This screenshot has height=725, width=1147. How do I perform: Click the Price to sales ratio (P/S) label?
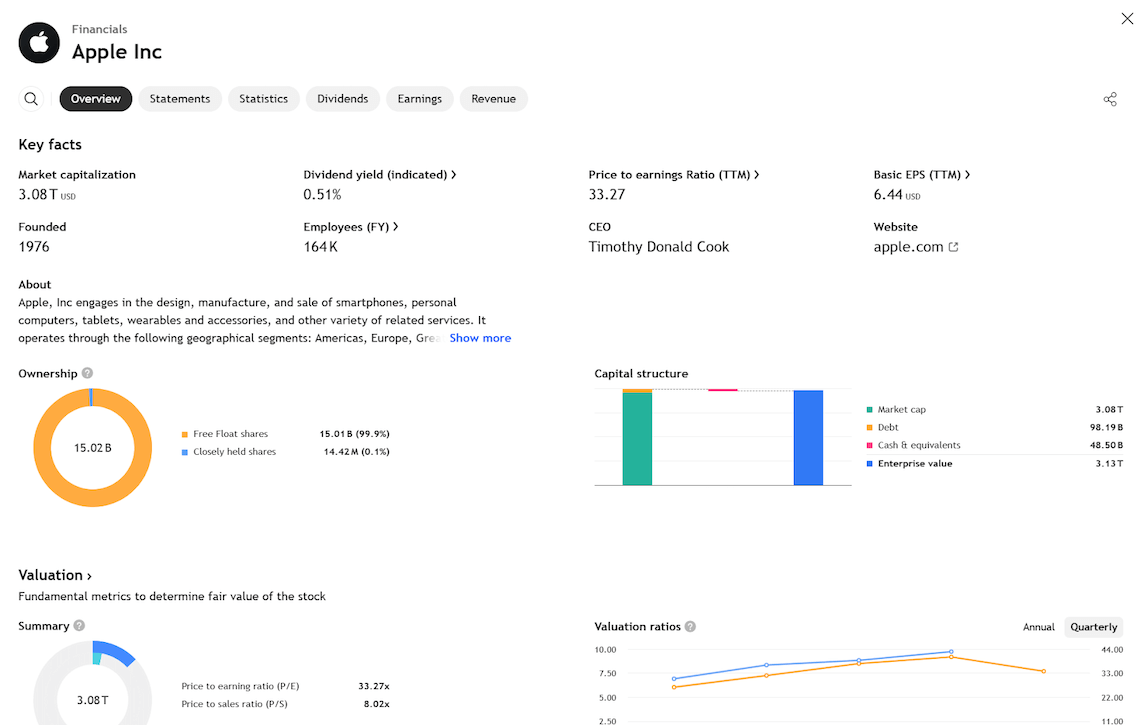point(235,704)
